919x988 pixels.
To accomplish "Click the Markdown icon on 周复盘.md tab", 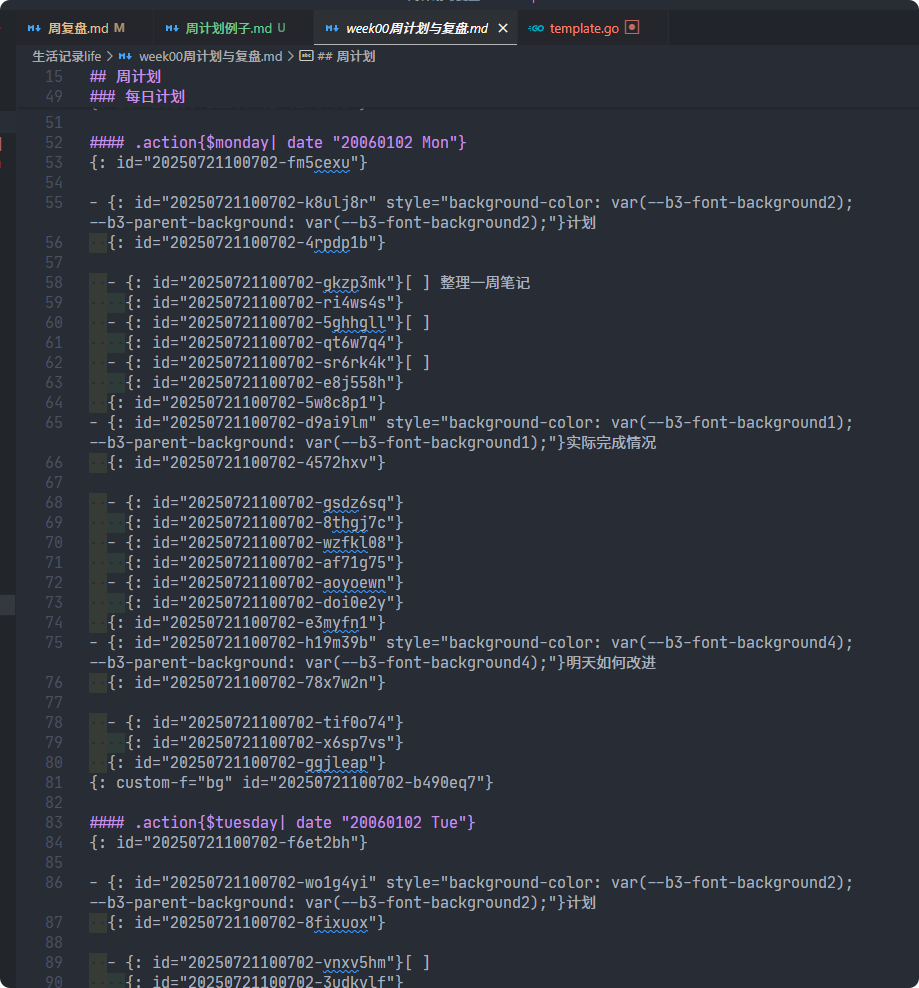I will [x=34, y=28].
